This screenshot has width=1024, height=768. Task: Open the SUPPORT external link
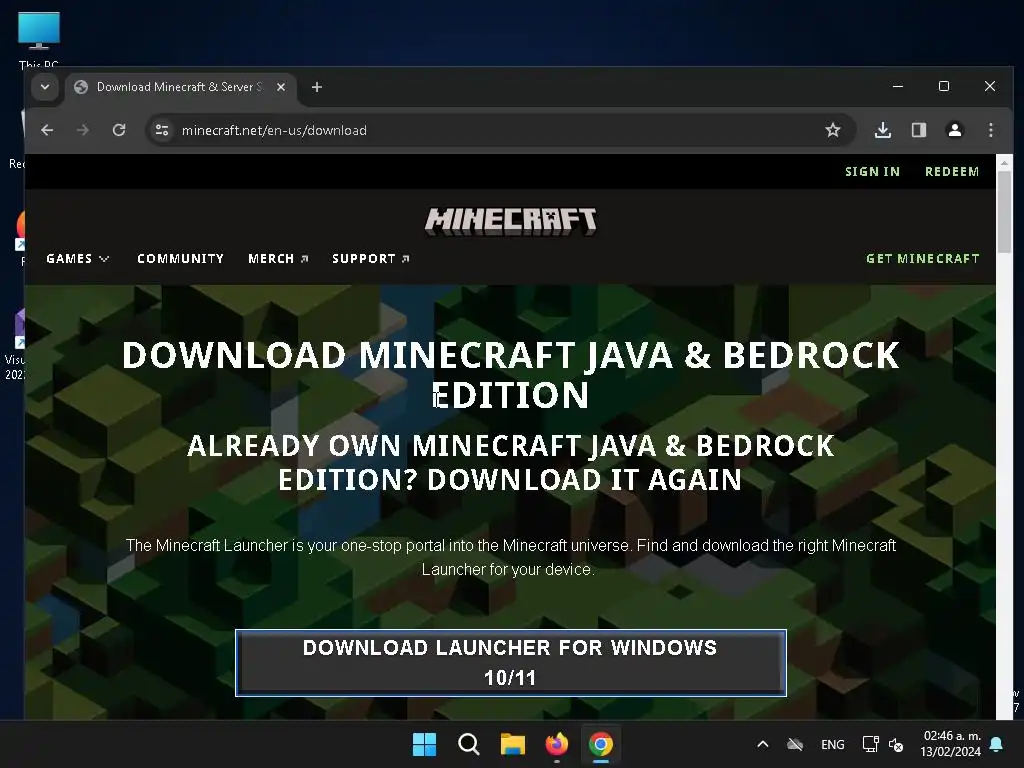pos(370,259)
